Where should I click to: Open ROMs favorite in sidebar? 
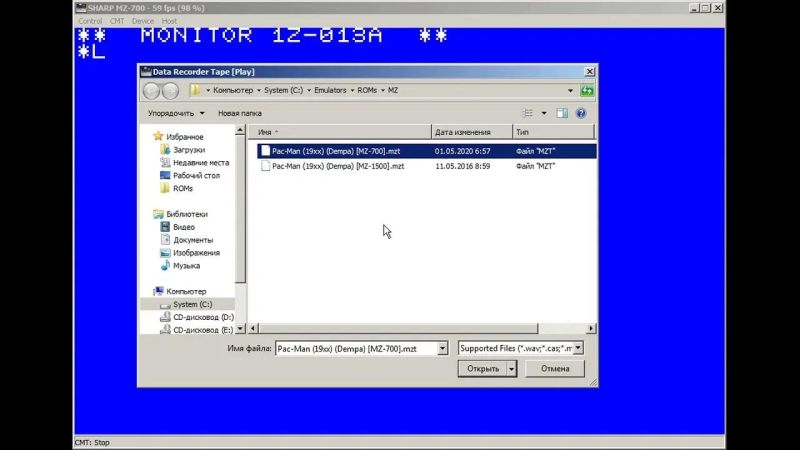(183, 188)
